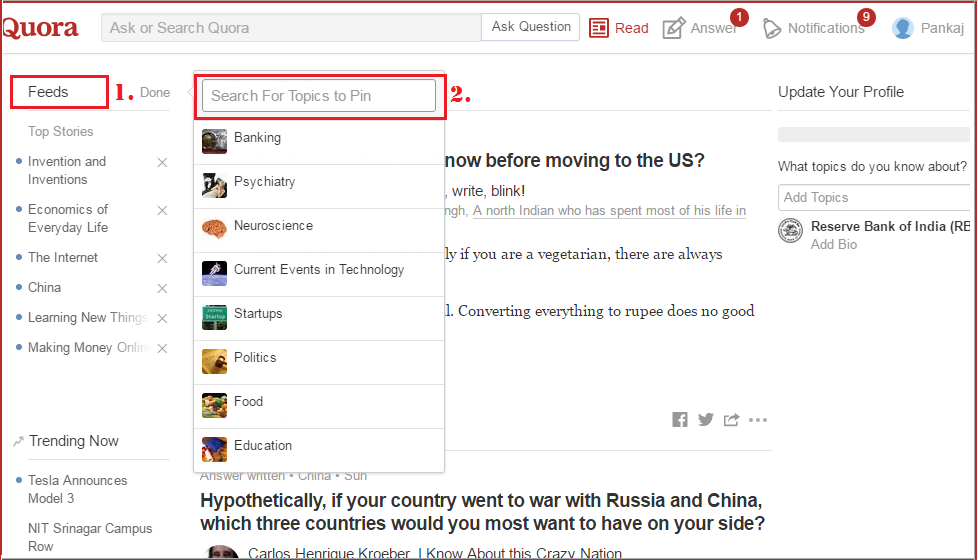Remove Invention and Inventions pinned topic
This screenshot has height=560, width=978.
(162, 163)
